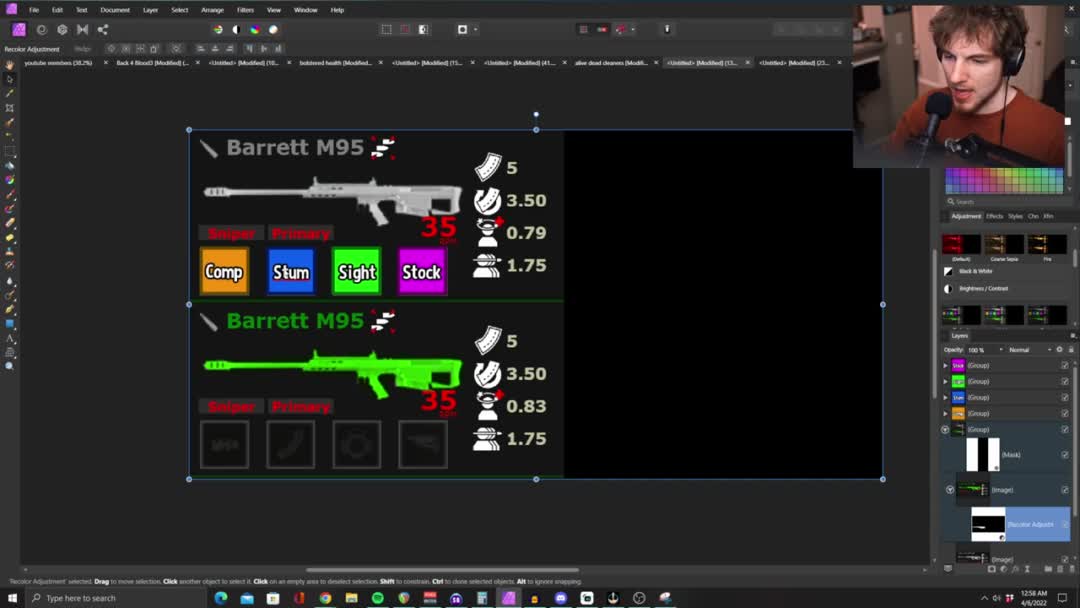The image size is (1080, 608).
Task: Select the Move tool arrow
Action: coord(10,79)
